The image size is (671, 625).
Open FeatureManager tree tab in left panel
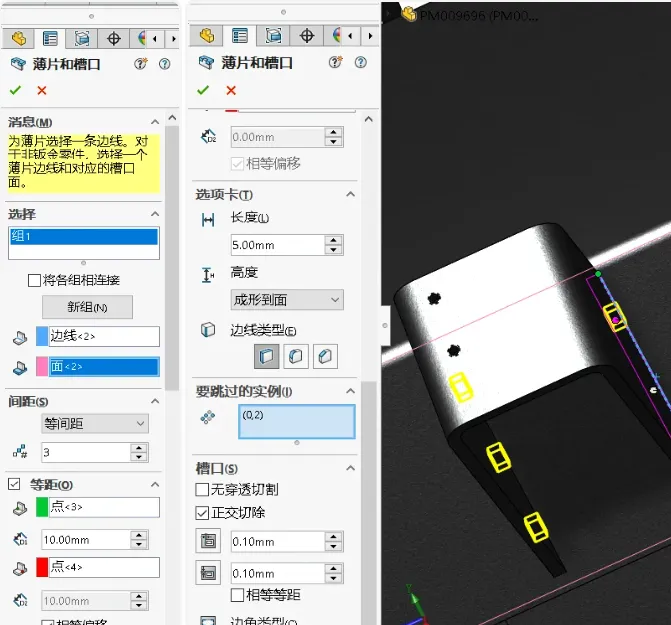click(x=16, y=38)
